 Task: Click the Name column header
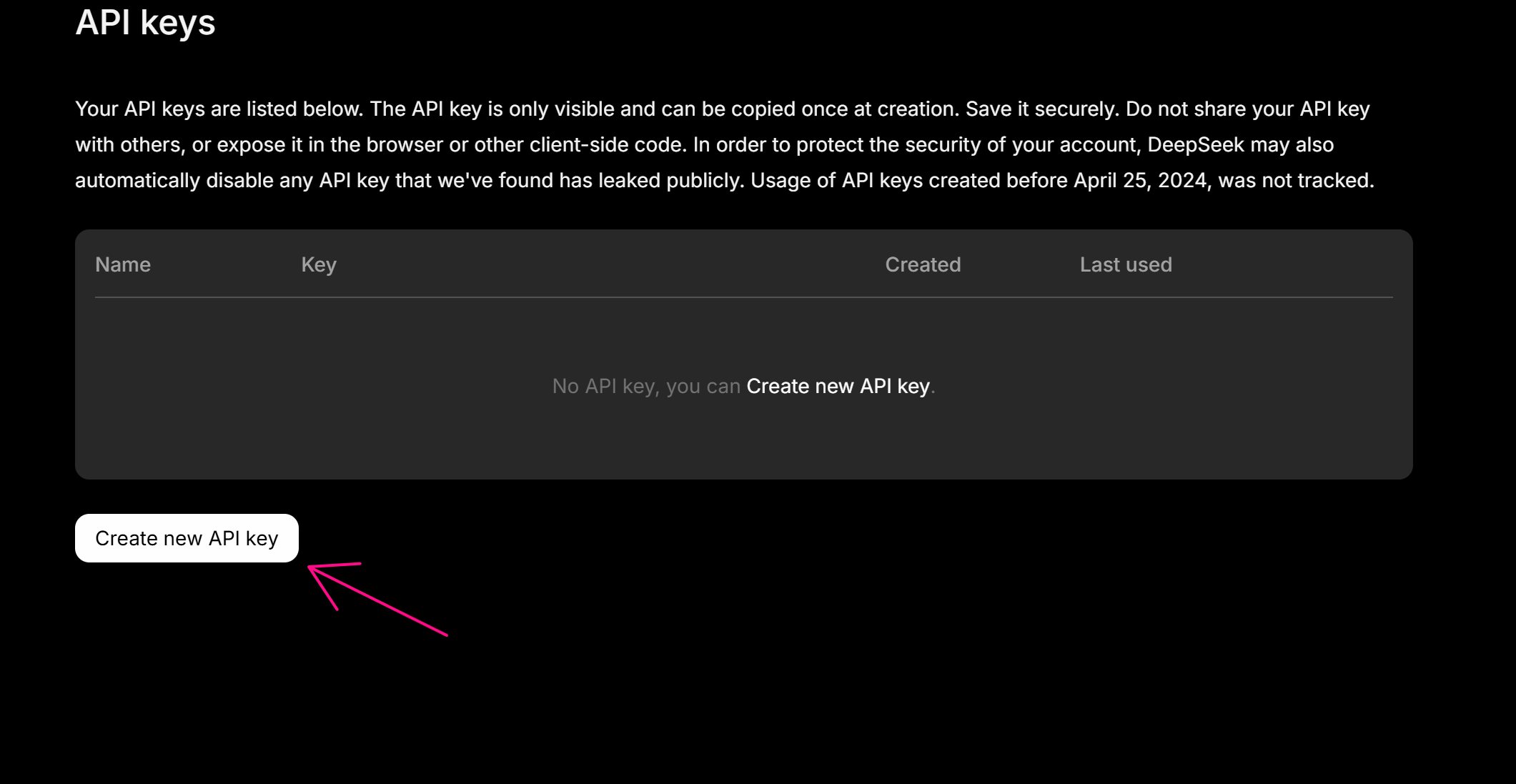pyautogui.click(x=123, y=264)
